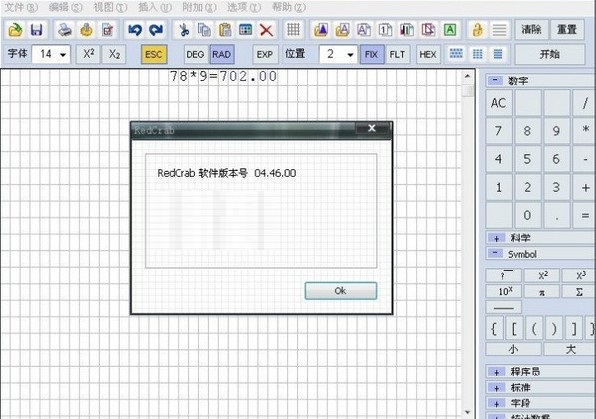The width and height of the screenshot is (596, 419).
Task: Click the π symbol key
Action: 542,292
